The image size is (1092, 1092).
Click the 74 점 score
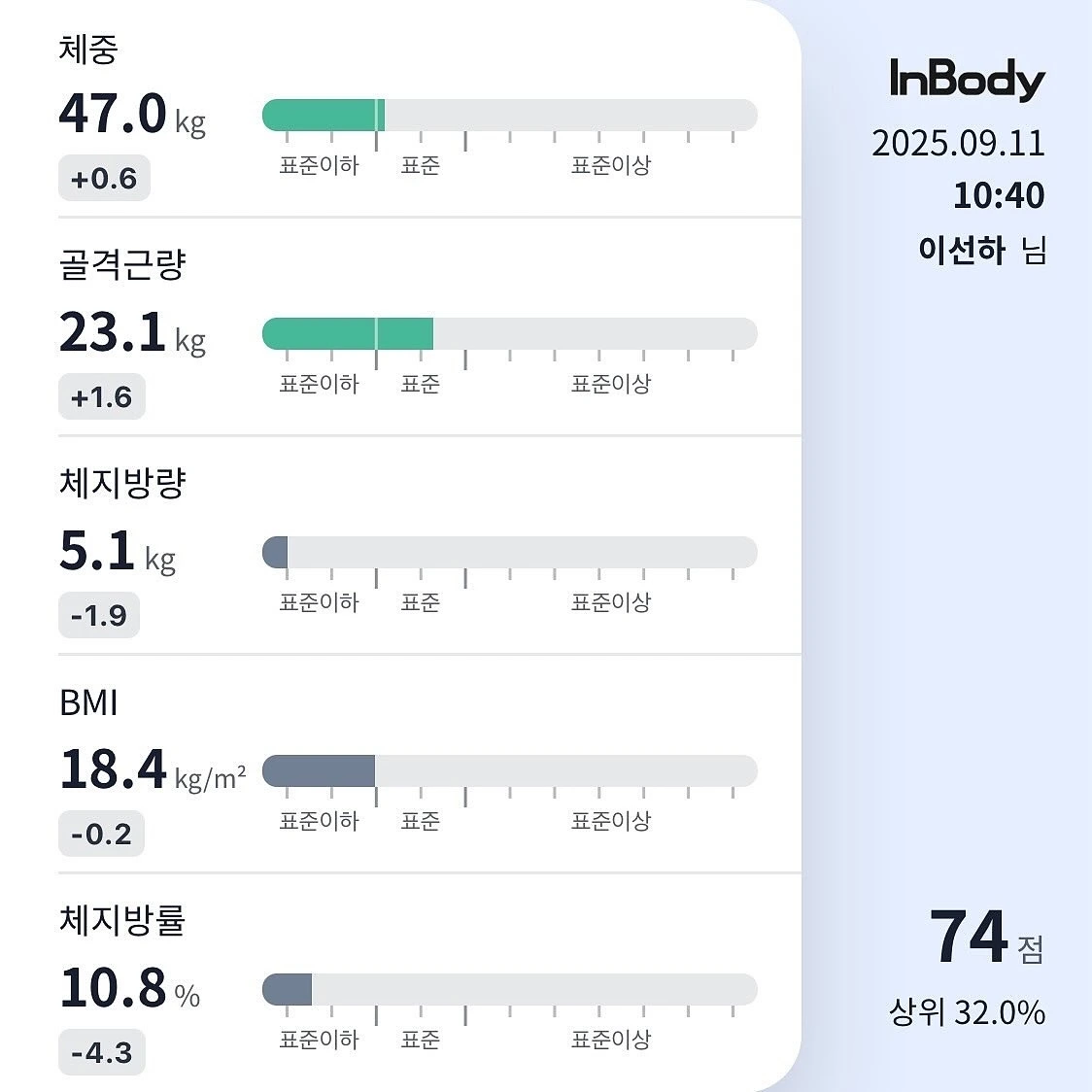click(987, 937)
